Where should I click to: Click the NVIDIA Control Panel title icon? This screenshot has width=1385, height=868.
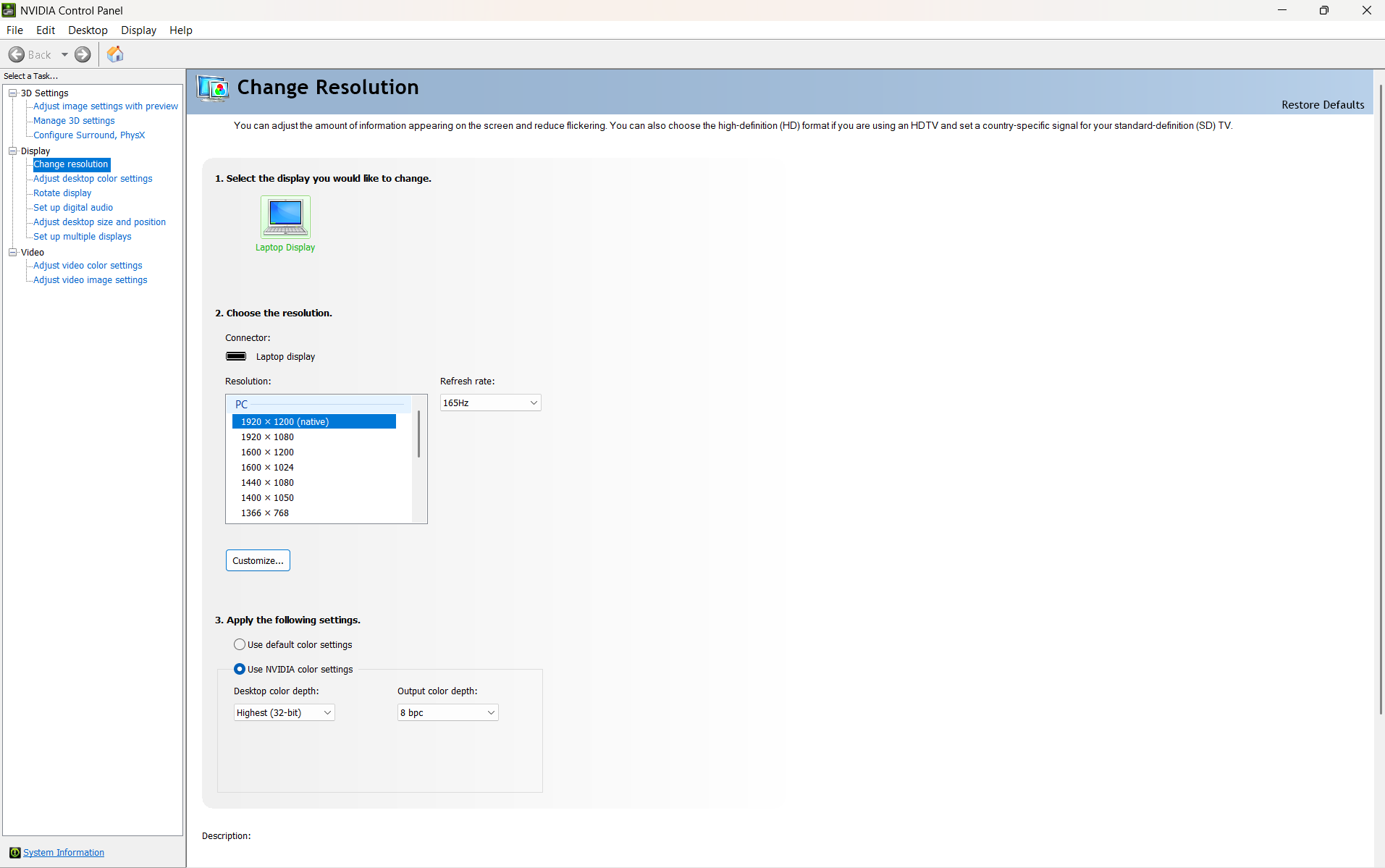(9, 10)
